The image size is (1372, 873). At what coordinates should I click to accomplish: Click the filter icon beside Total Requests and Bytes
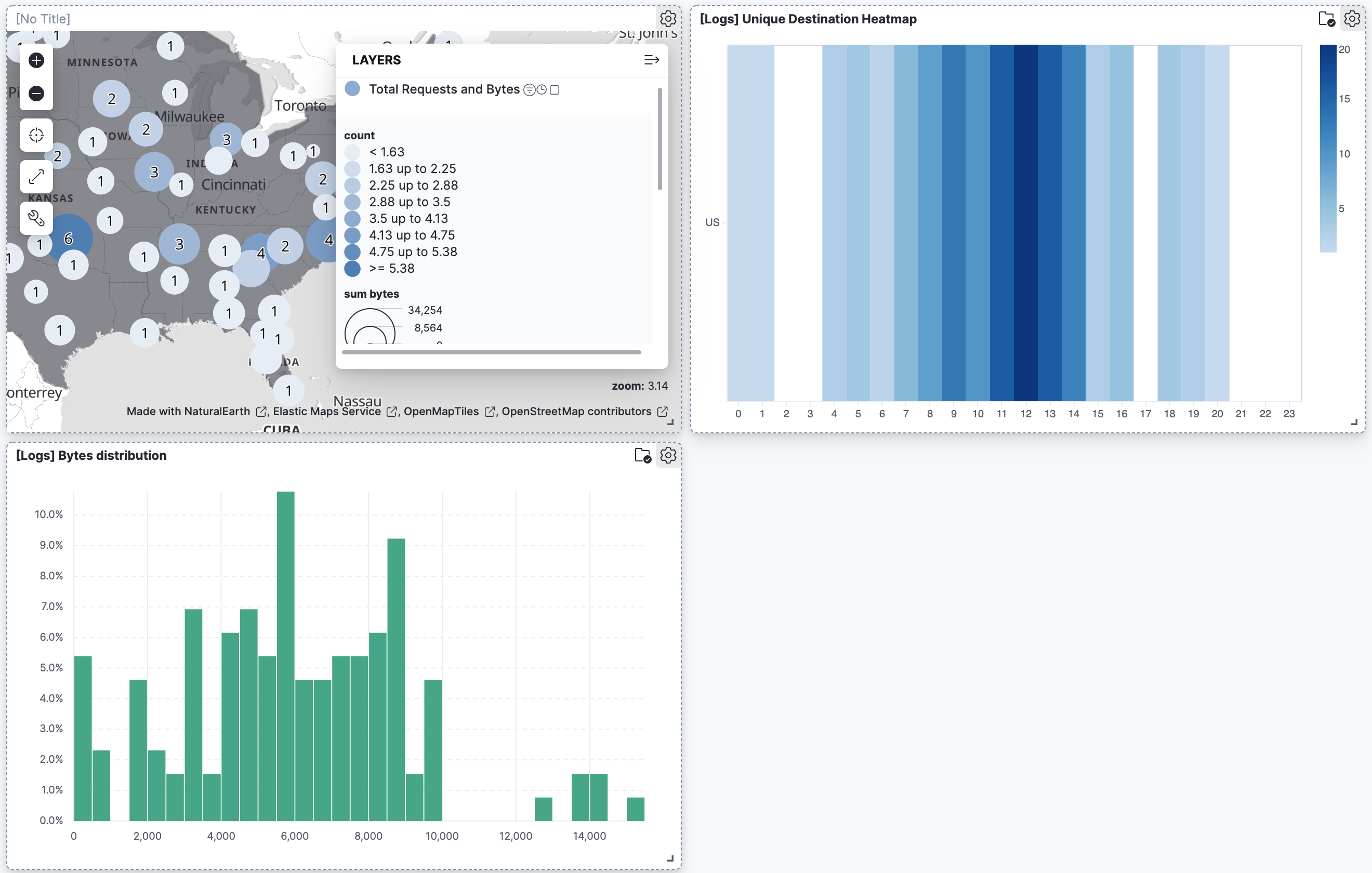pyautogui.click(x=531, y=89)
